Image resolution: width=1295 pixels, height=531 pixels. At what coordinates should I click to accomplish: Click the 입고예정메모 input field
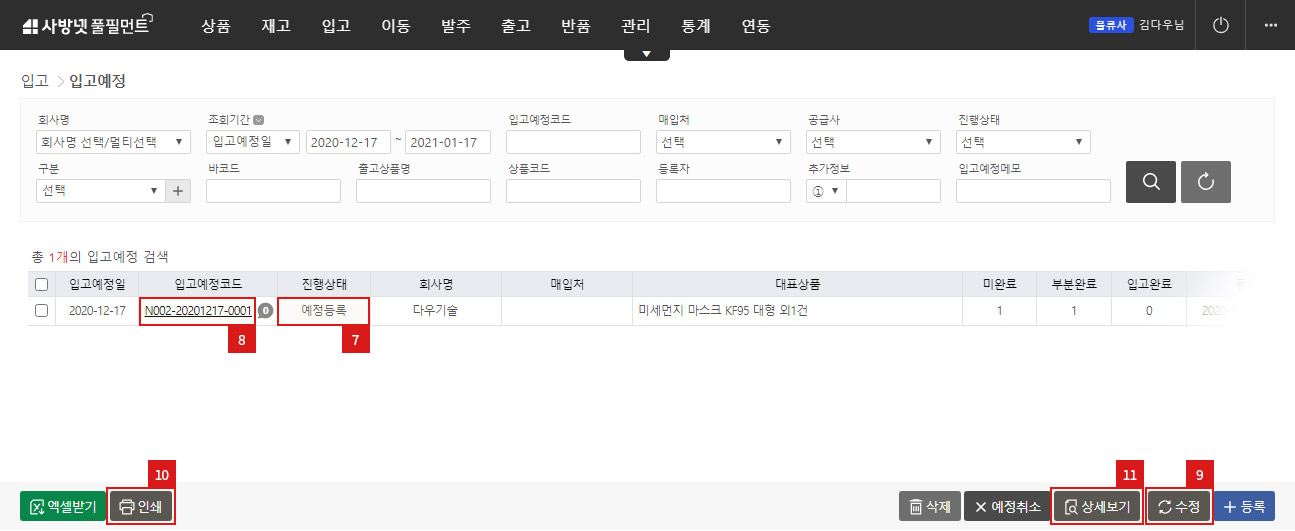1033,190
